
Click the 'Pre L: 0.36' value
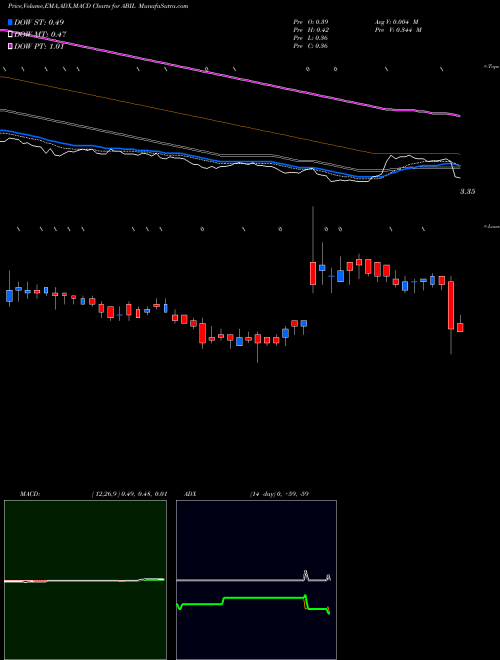tap(311, 38)
